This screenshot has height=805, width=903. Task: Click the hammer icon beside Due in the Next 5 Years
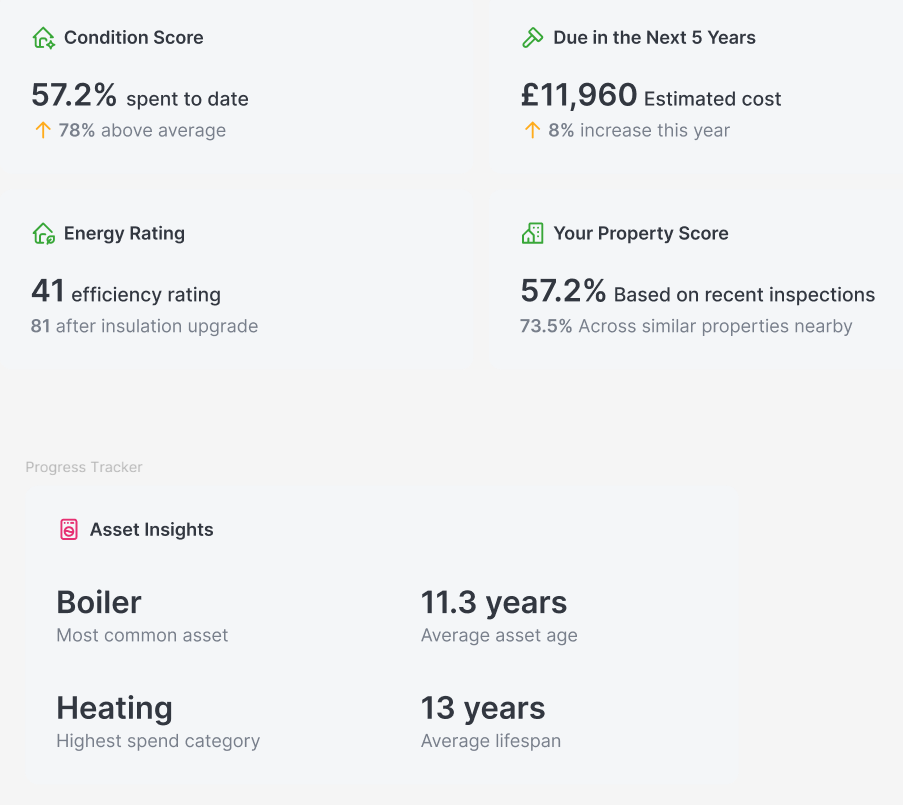pos(533,38)
